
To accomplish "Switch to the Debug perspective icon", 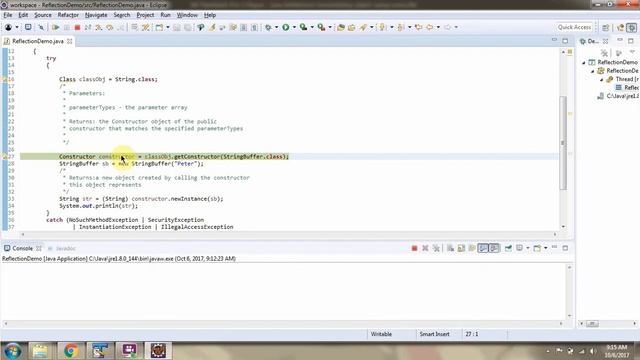I will [x=632, y=27].
